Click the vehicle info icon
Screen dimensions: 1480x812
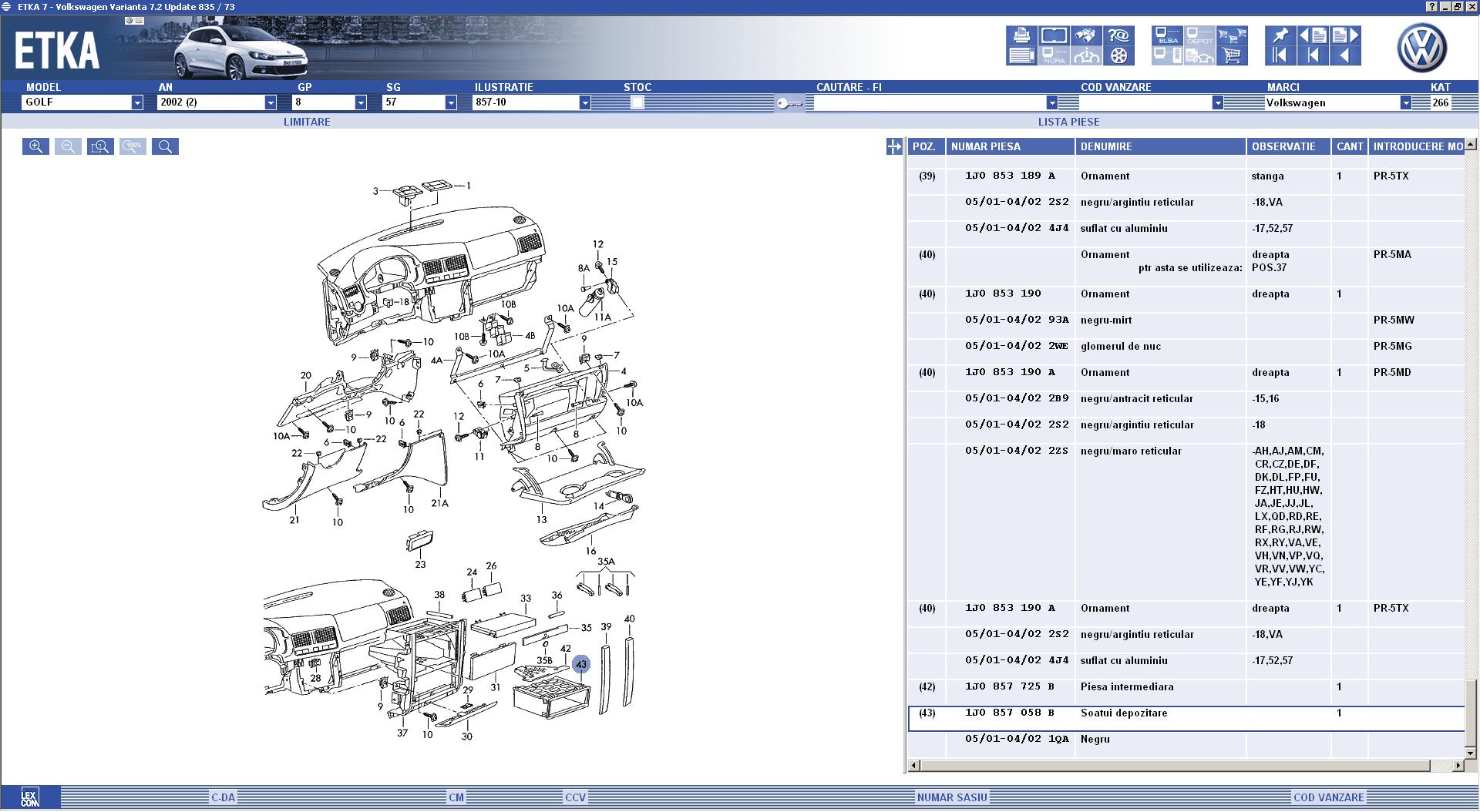(x=1086, y=55)
